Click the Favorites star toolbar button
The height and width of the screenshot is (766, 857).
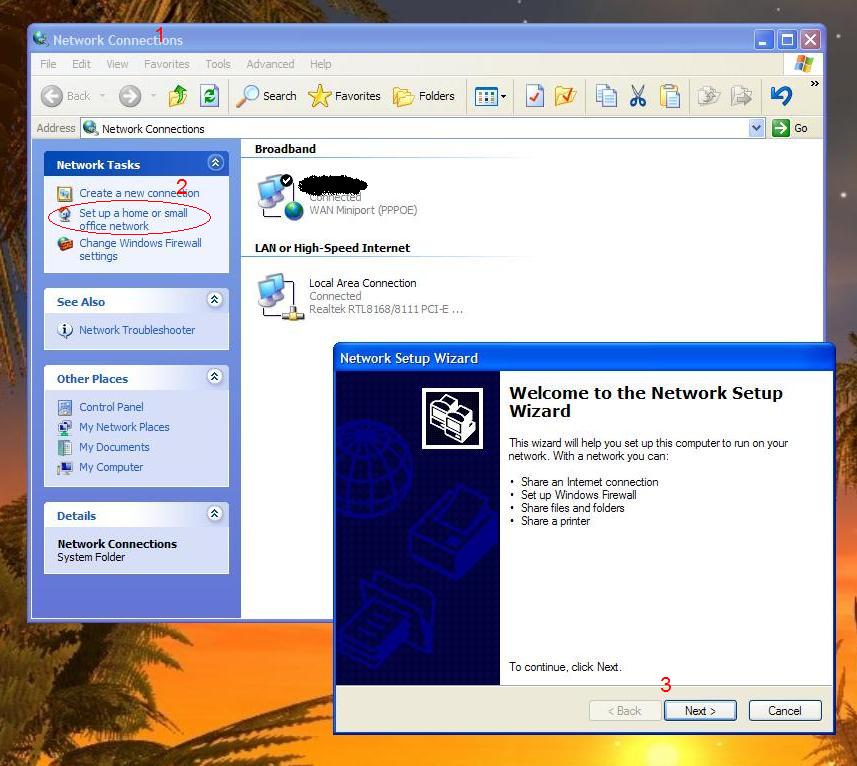tap(345, 96)
